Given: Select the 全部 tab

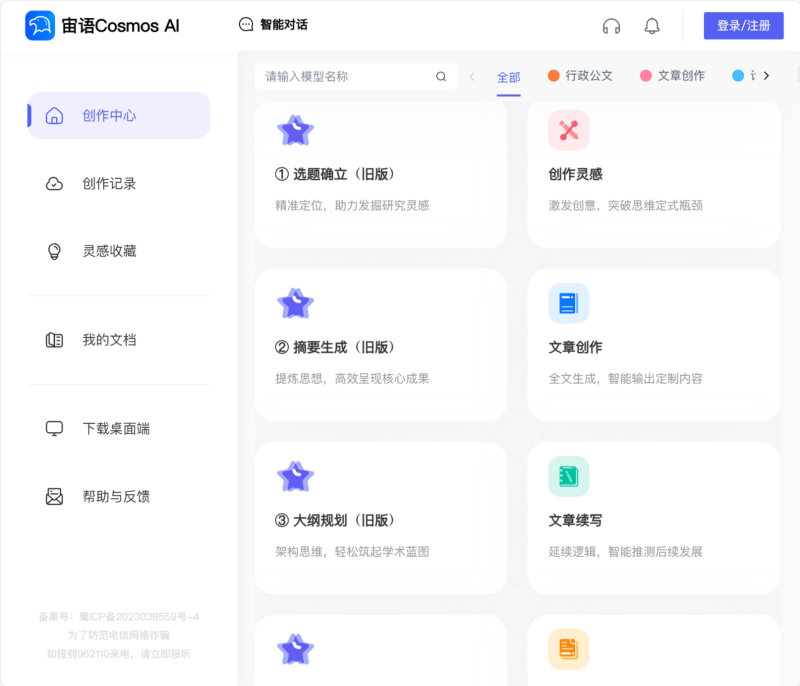Looking at the screenshot, I should coord(508,76).
